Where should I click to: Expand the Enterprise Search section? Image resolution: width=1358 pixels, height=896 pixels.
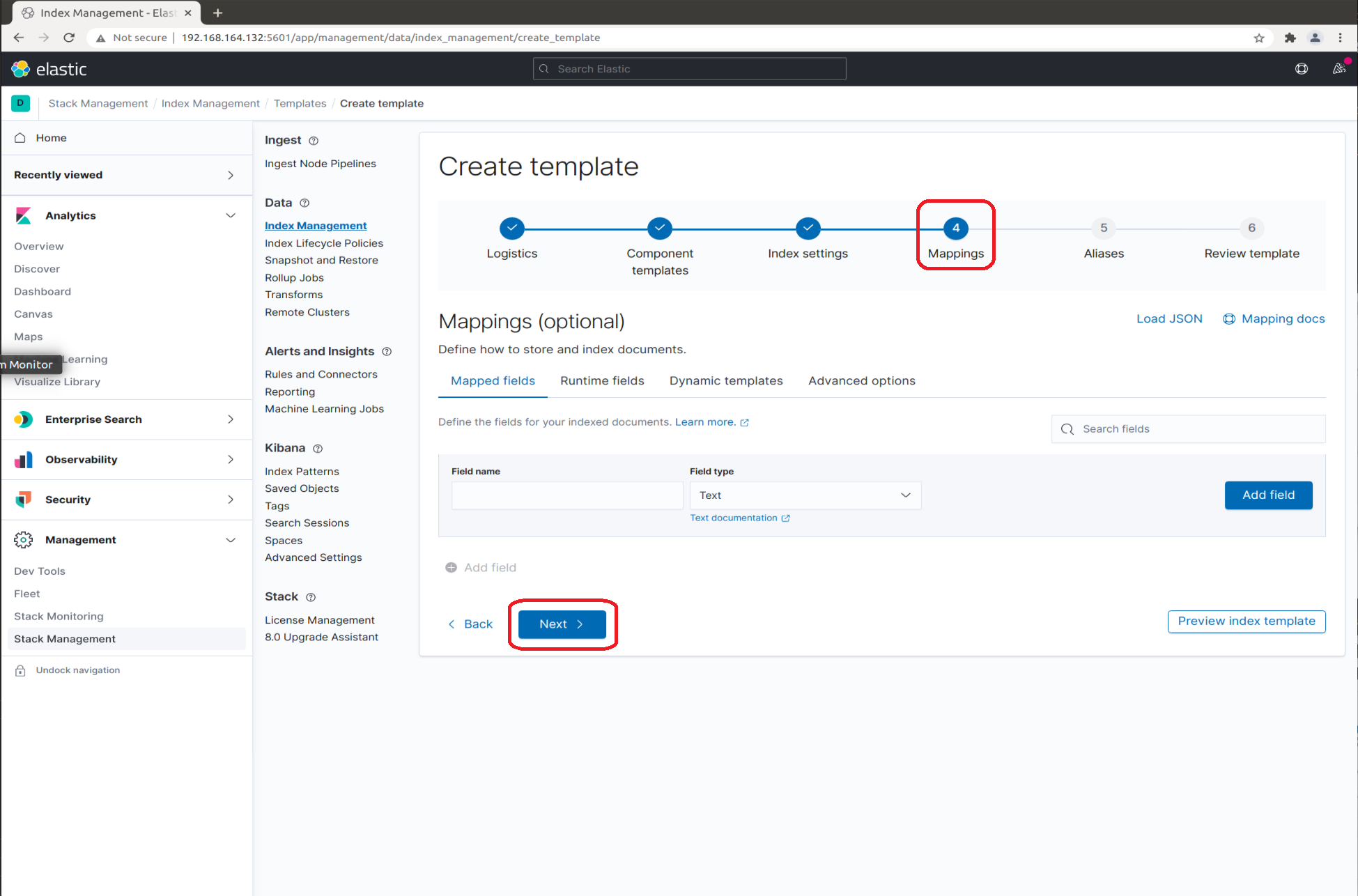231,419
